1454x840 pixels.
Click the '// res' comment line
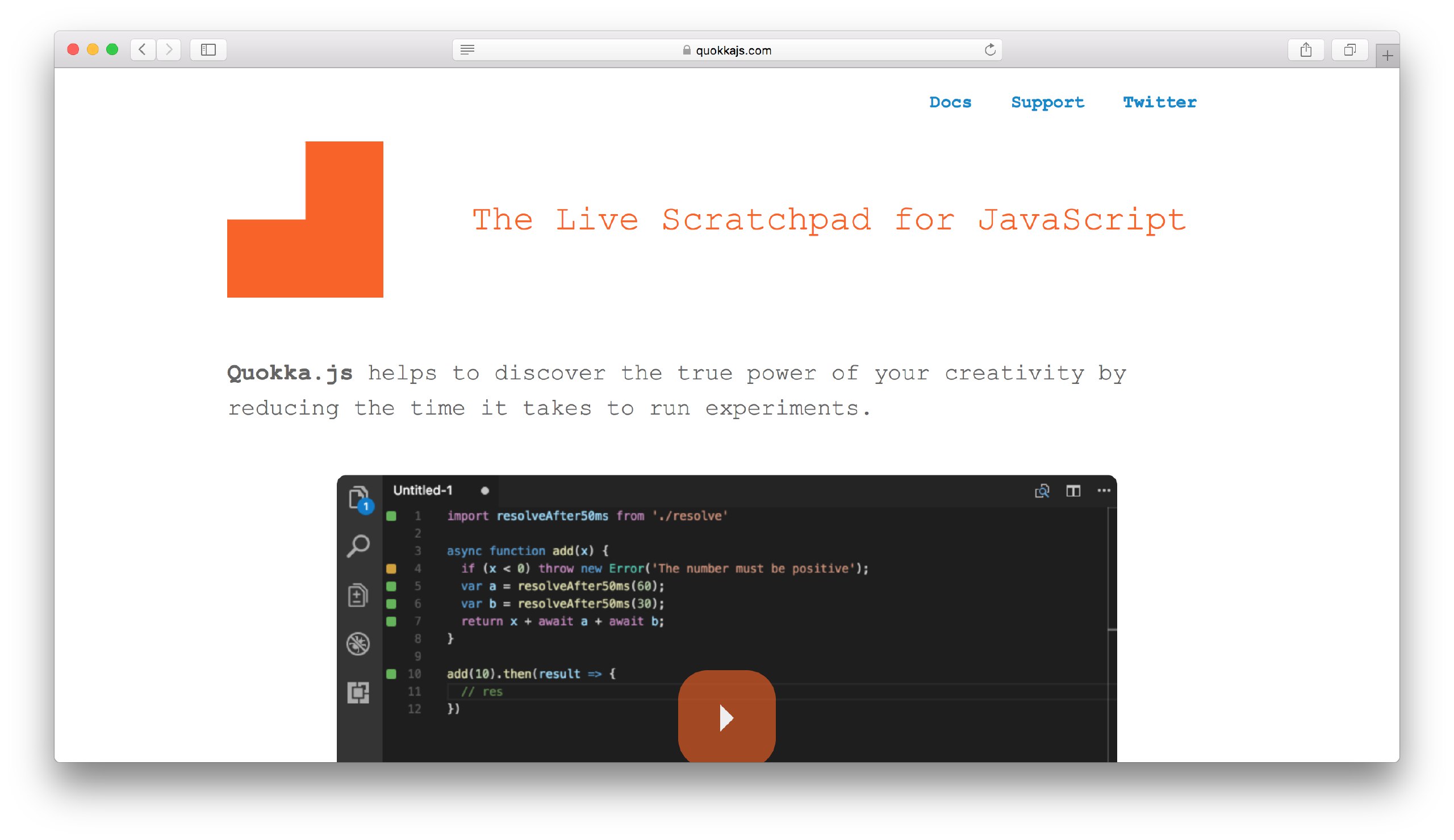pos(482,691)
